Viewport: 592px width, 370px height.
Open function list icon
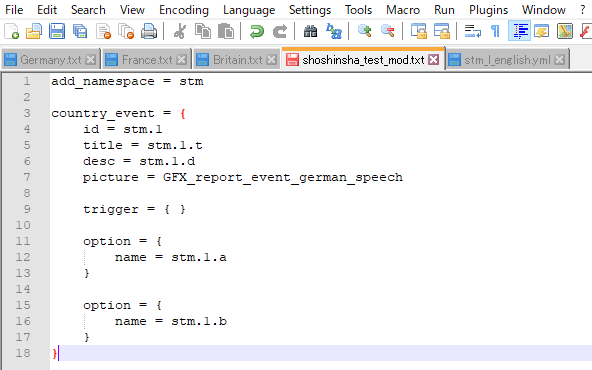pos(586,31)
